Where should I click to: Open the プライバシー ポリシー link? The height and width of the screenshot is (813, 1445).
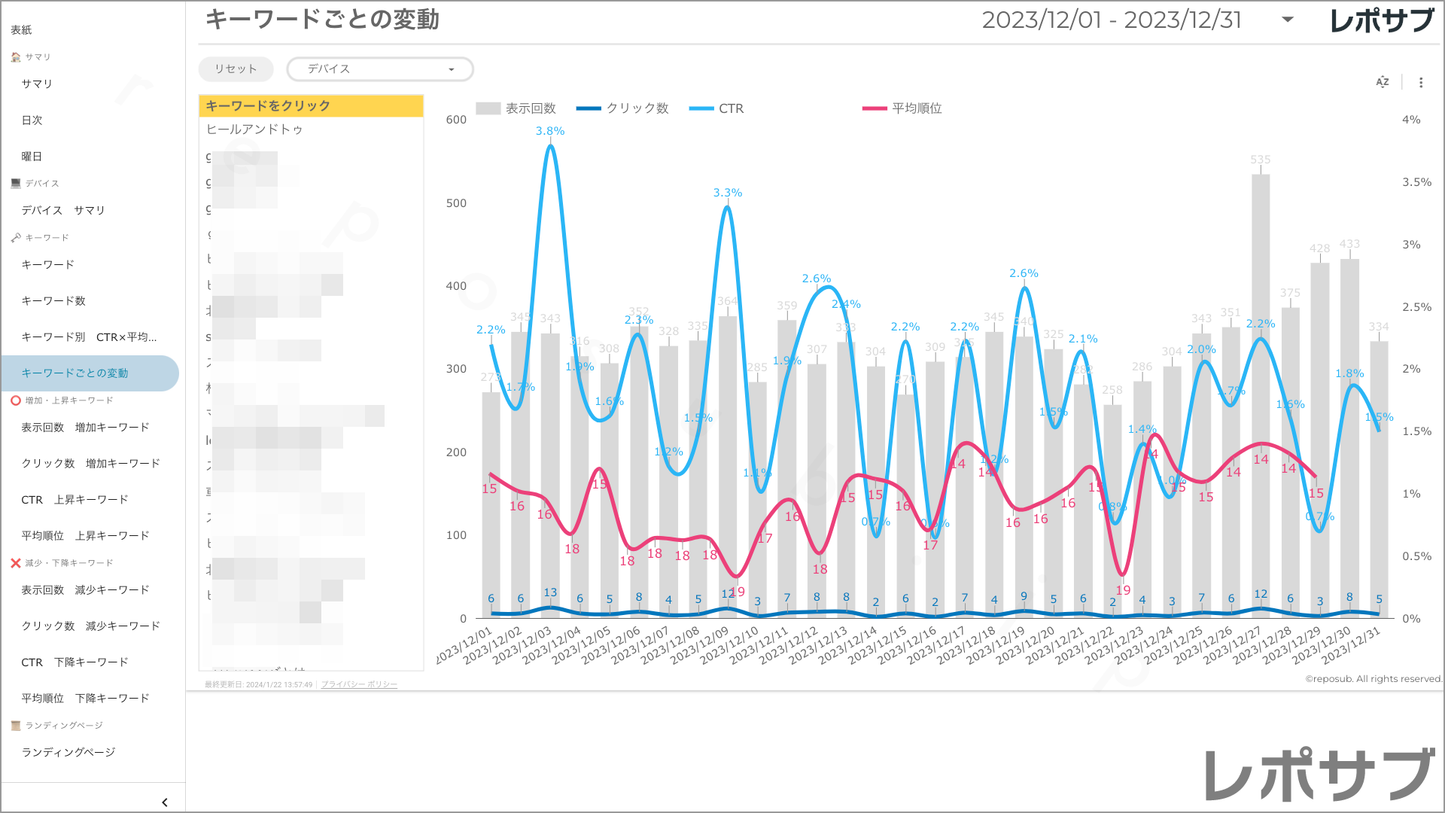pos(359,684)
